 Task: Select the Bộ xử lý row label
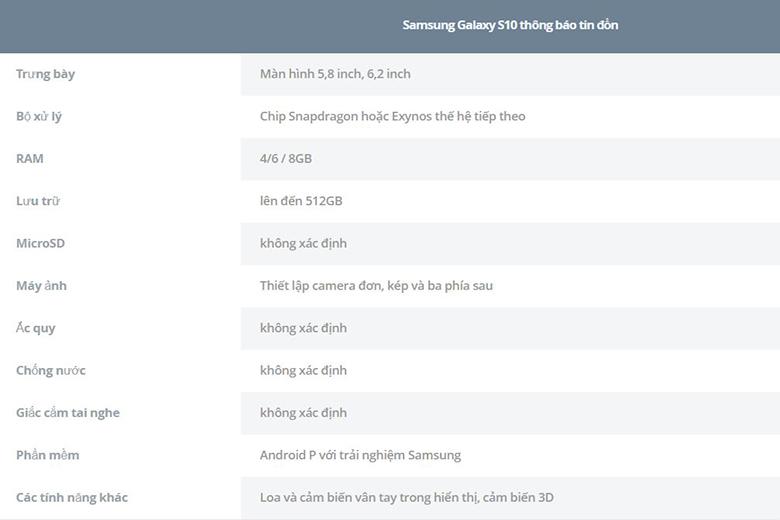(x=39, y=116)
